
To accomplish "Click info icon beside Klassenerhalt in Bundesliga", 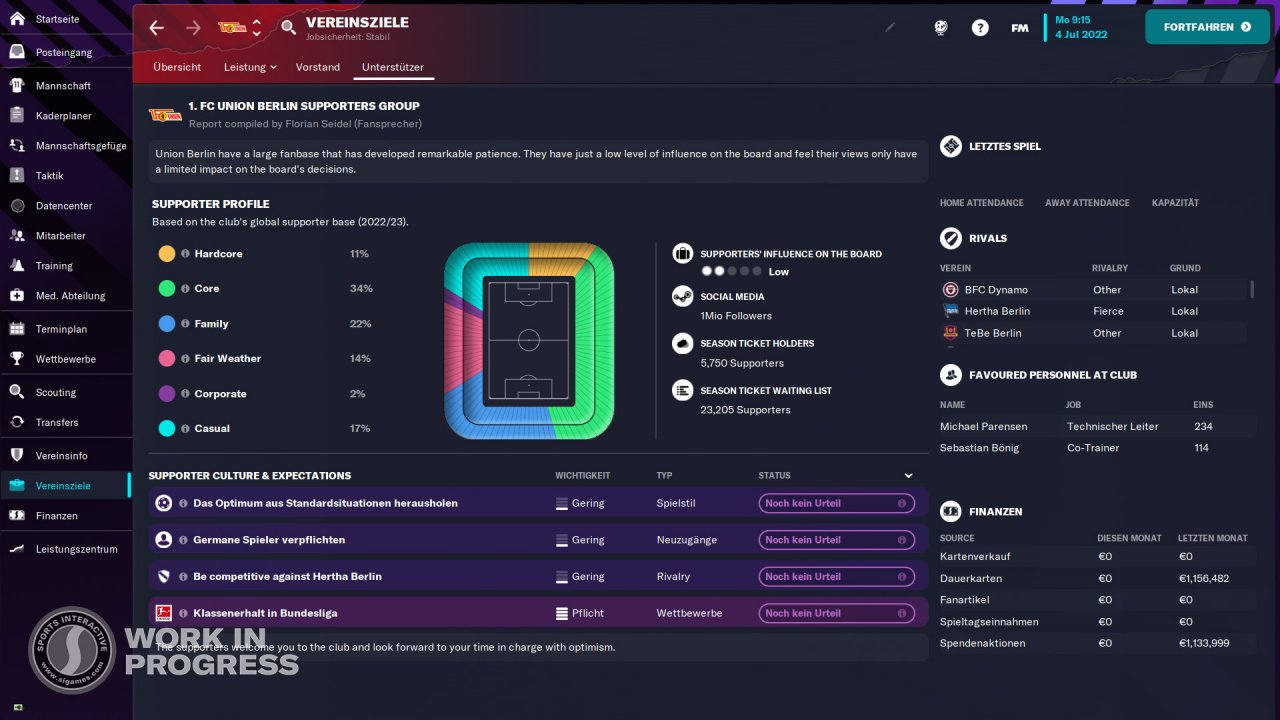I will point(183,613).
